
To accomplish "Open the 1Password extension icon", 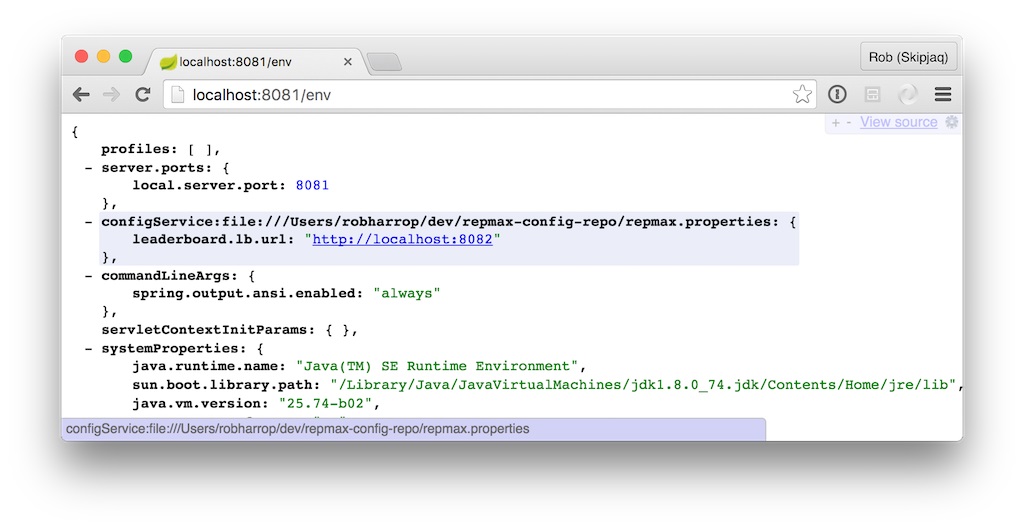I will pos(837,94).
